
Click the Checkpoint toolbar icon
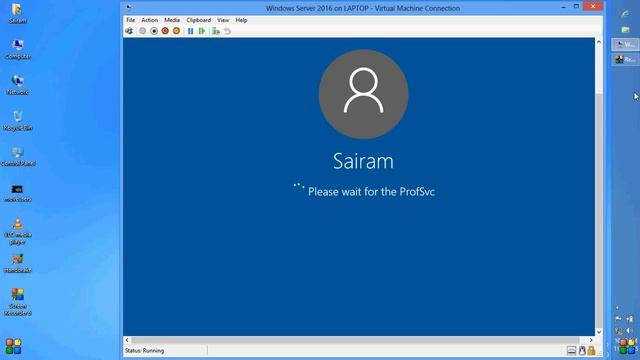(x=216, y=31)
